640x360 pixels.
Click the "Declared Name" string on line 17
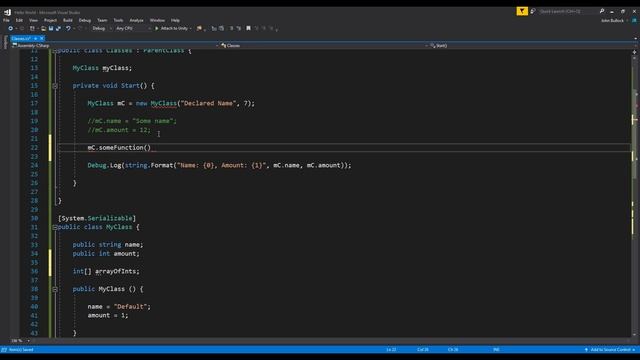[209, 103]
